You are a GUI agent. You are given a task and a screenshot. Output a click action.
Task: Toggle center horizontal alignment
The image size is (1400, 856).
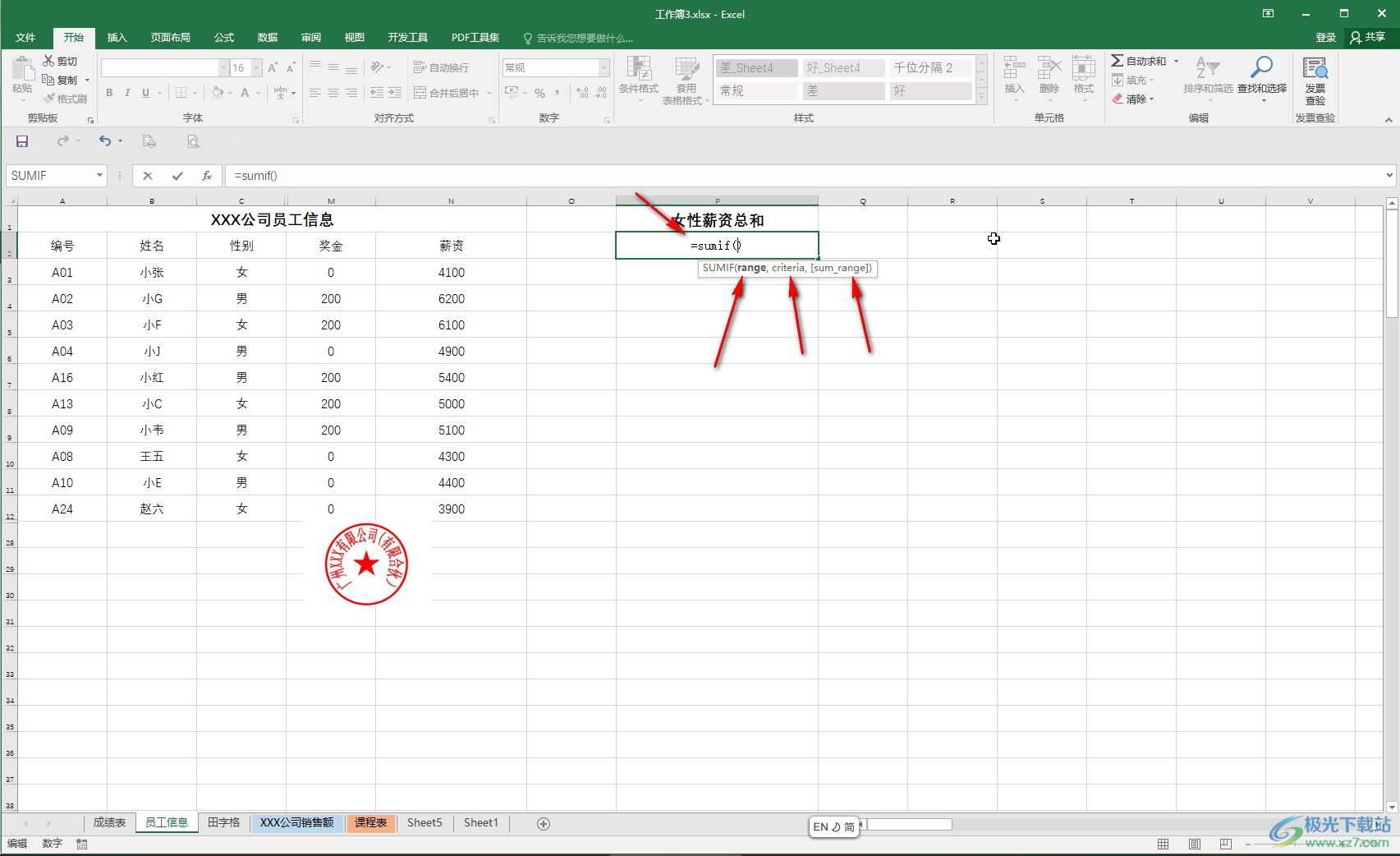[333, 93]
